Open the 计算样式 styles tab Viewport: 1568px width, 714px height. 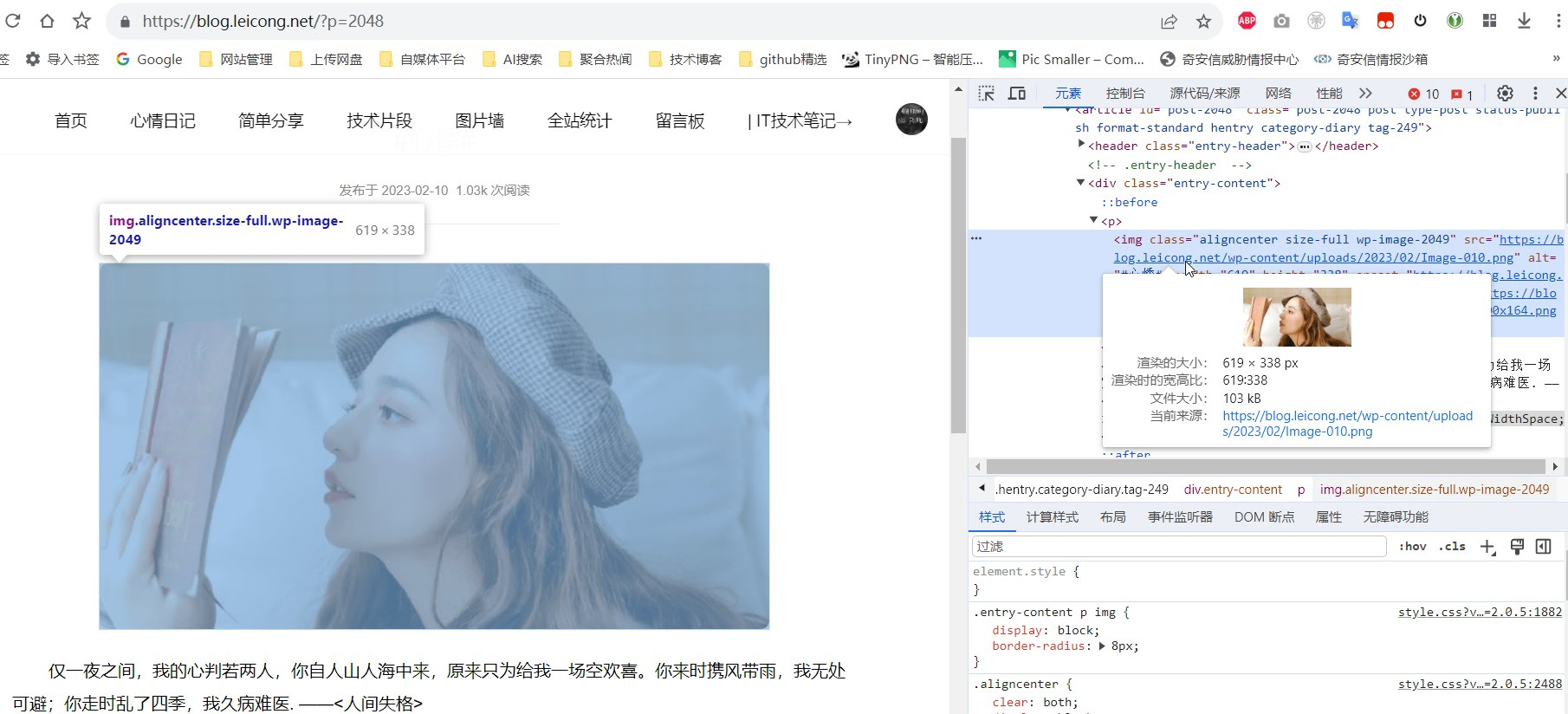pyautogui.click(x=1052, y=517)
